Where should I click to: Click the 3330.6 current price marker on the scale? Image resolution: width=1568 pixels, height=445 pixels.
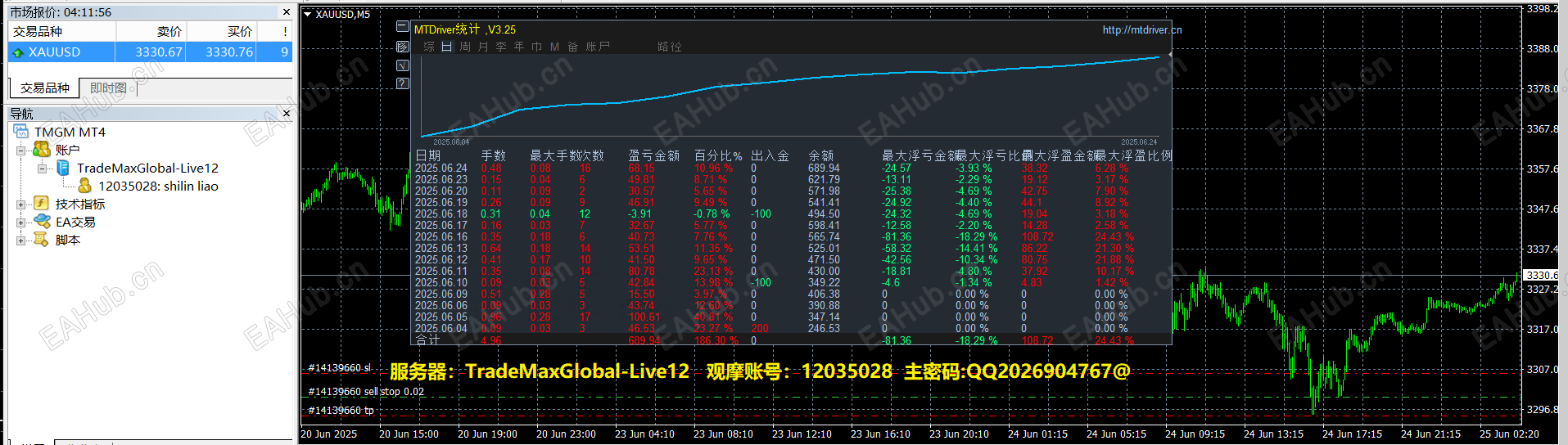1543,276
